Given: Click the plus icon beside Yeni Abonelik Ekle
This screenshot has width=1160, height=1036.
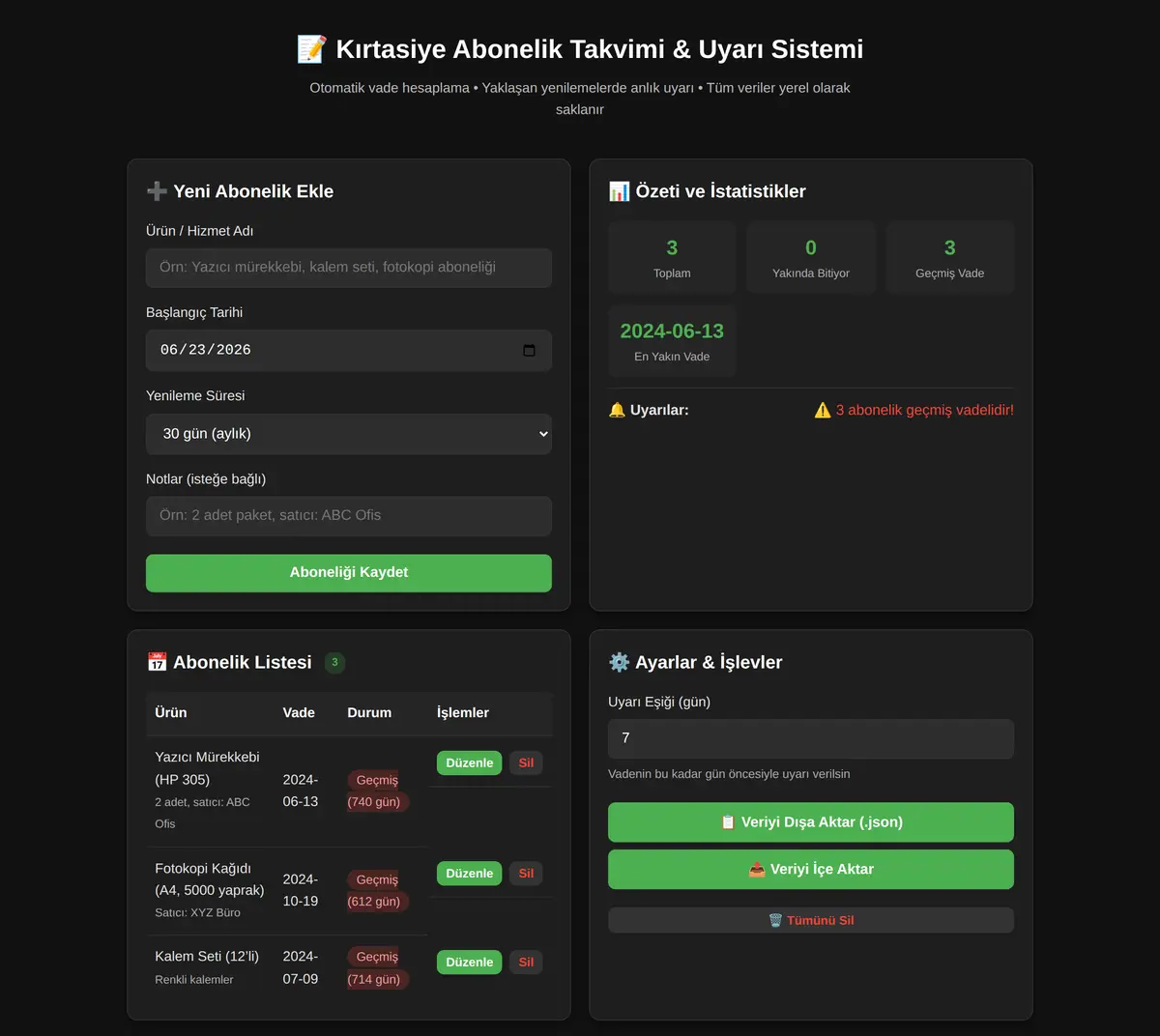Looking at the screenshot, I should click(157, 191).
